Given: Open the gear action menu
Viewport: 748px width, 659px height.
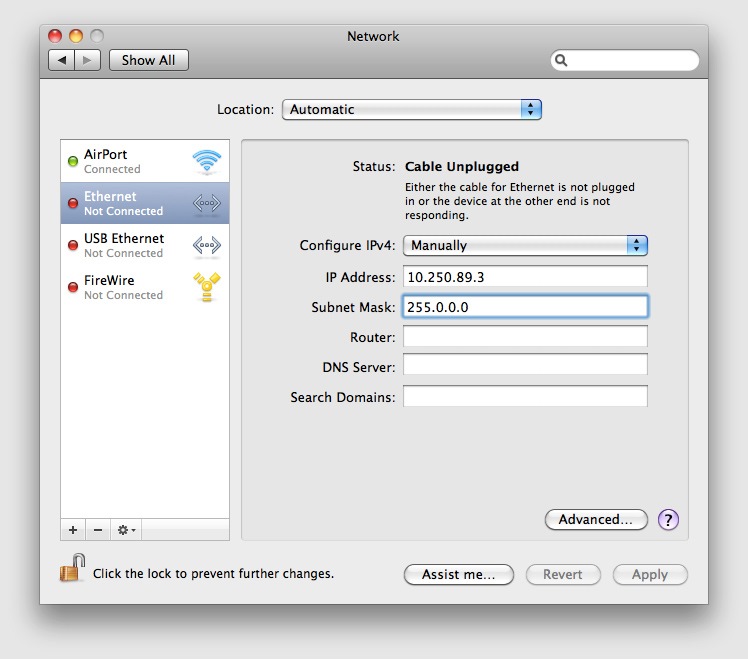Looking at the screenshot, I should pos(126,530).
